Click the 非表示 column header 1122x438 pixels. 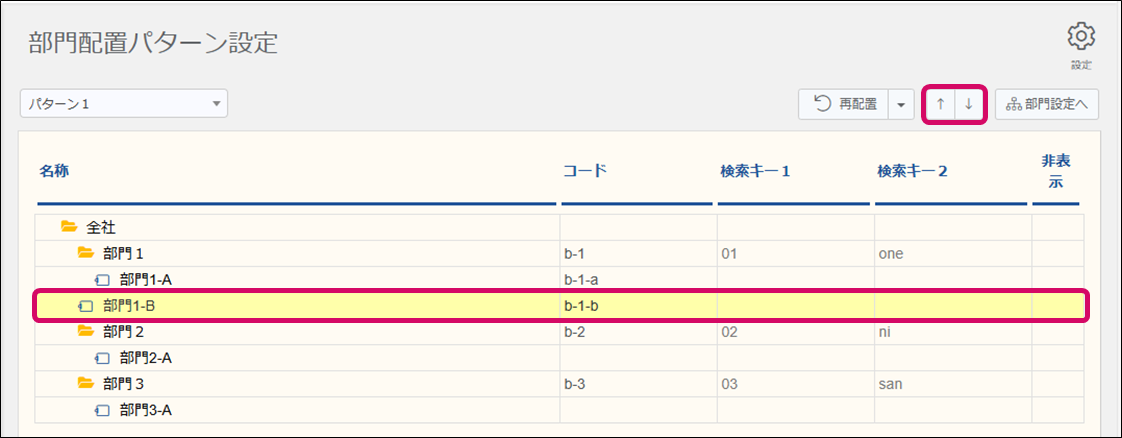(1055, 171)
